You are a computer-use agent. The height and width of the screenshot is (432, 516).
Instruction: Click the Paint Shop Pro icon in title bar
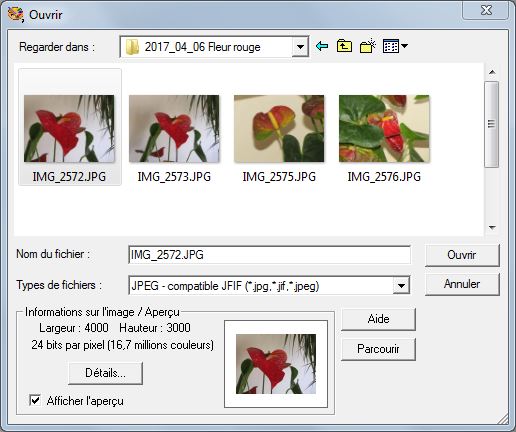pos(15,14)
